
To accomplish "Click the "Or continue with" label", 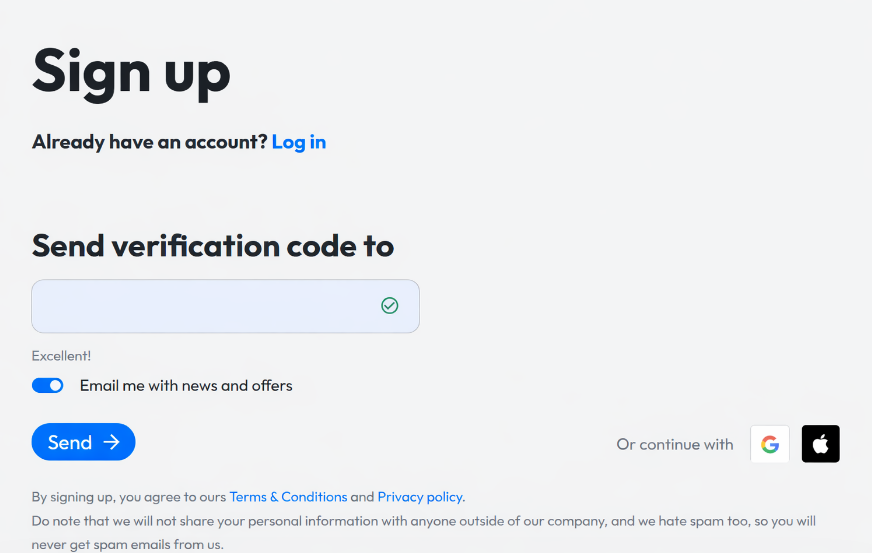I will (675, 444).
